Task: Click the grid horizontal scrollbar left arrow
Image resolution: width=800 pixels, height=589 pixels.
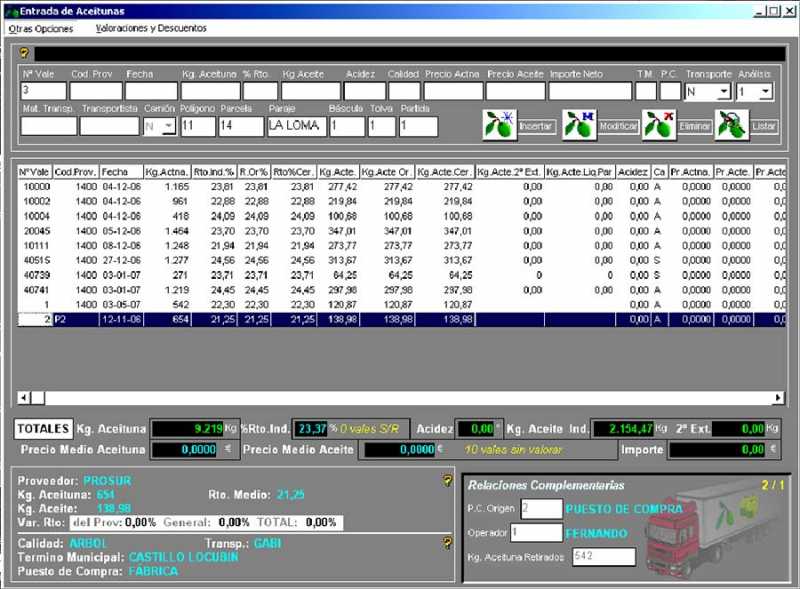Action: (x=24, y=398)
